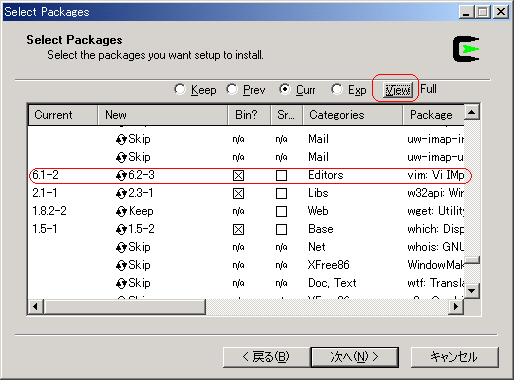514x380 pixels.
Task: Click current version 1.8.2-2 cell
Action: pos(49,211)
